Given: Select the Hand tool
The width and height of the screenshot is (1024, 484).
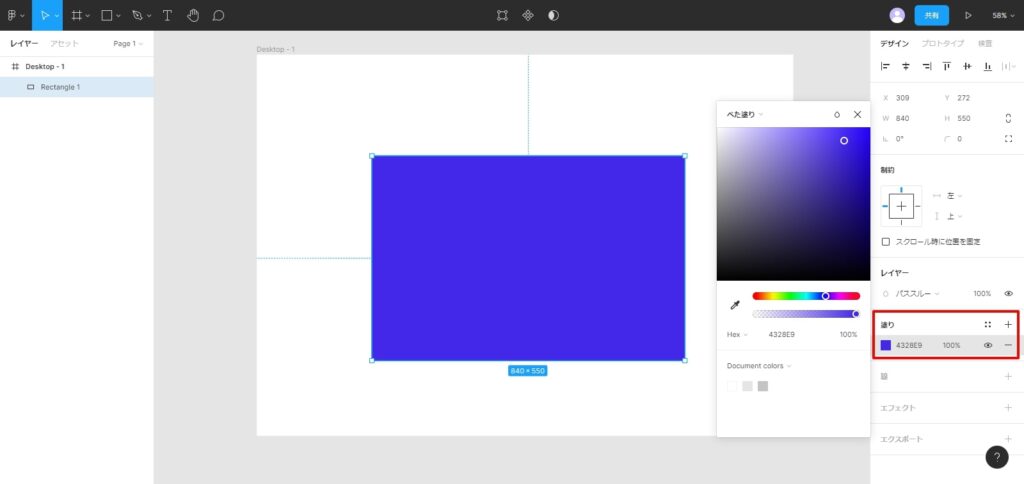Looking at the screenshot, I should (192, 15).
